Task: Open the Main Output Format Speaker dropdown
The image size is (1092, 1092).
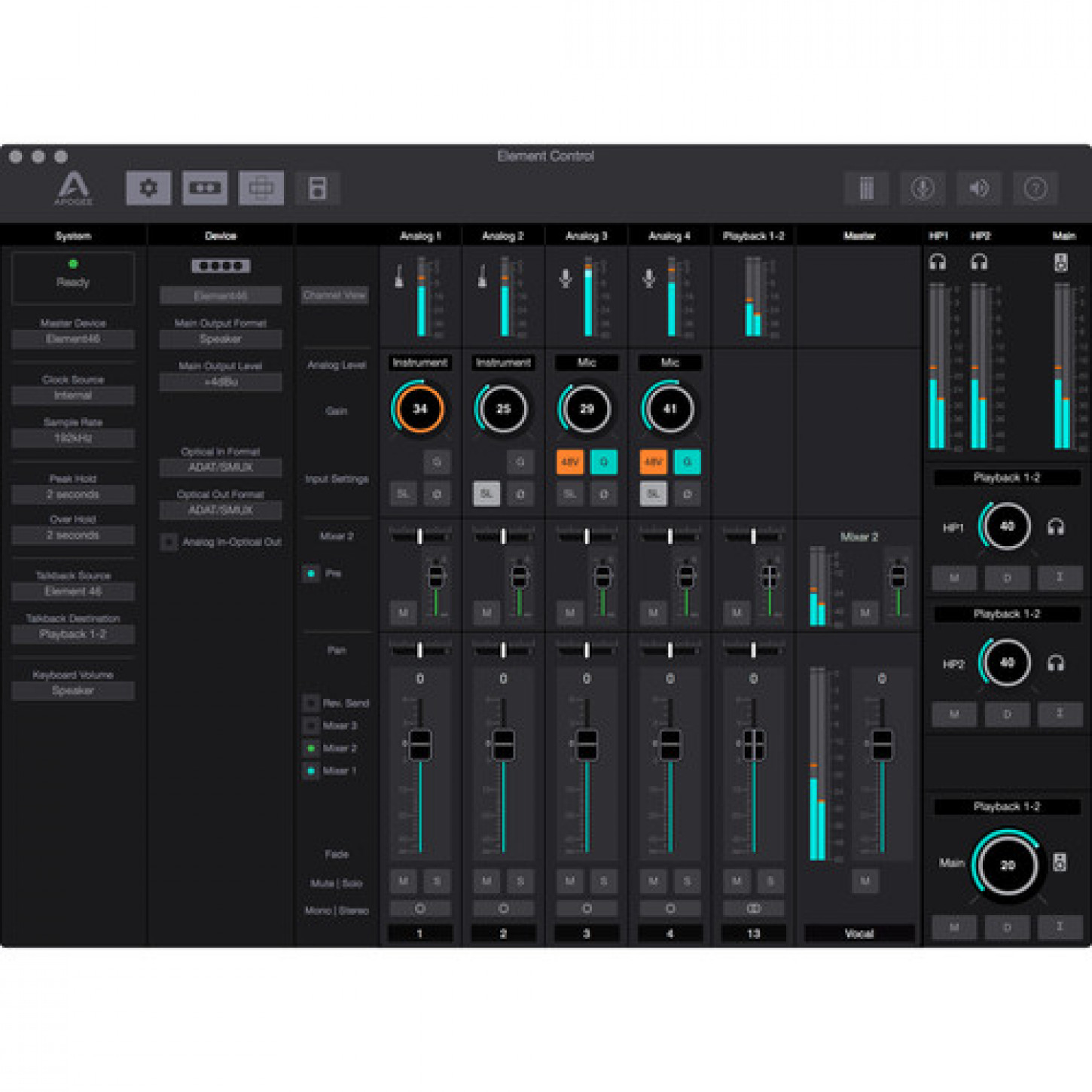Action: tap(221, 340)
